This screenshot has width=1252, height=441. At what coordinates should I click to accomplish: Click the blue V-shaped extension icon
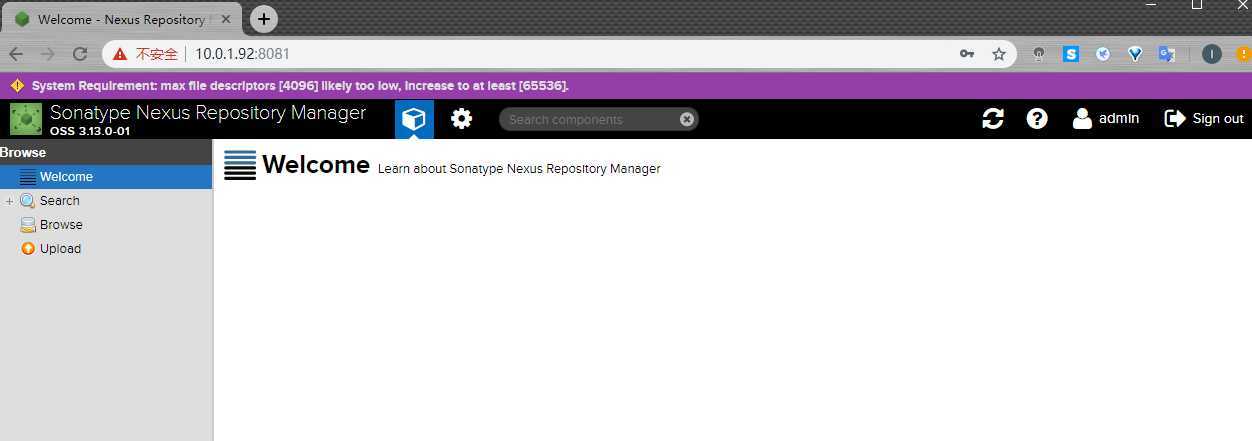click(1135, 54)
